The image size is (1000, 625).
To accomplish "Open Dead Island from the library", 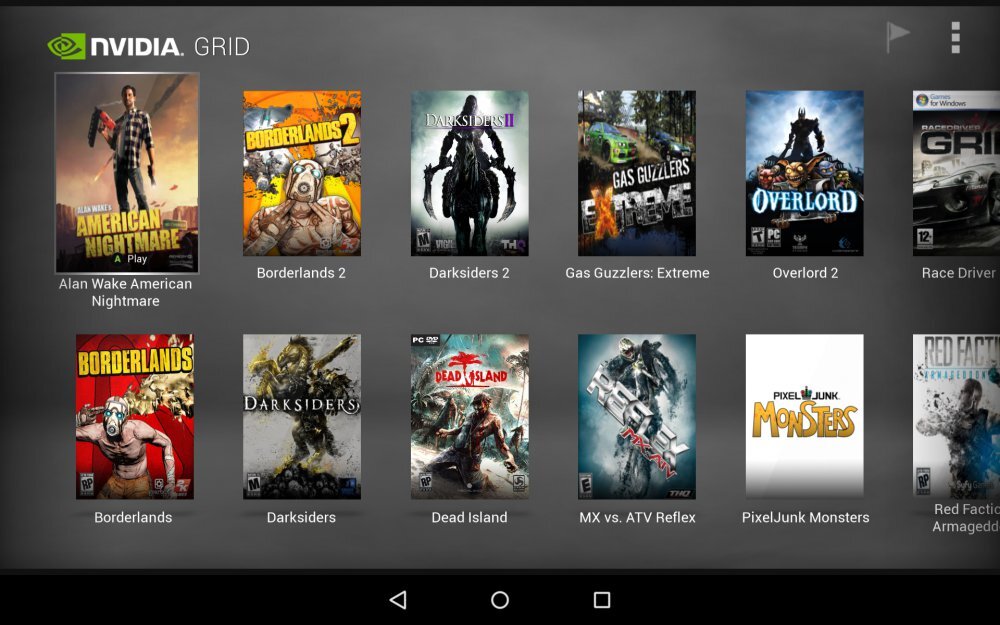I will pos(470,415).
